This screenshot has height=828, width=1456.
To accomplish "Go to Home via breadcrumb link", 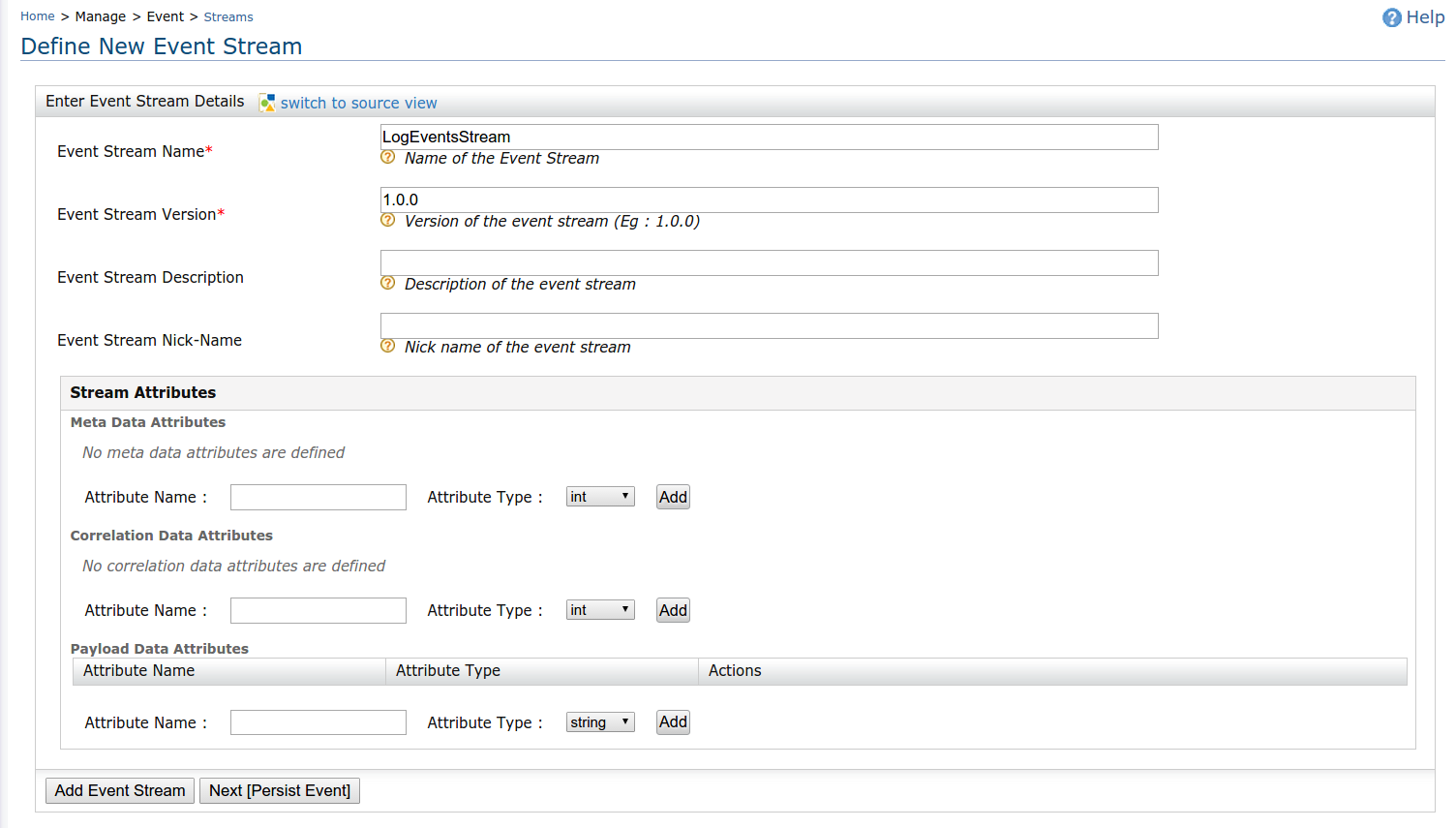I will pyautogui.click(x=37, y=15).
